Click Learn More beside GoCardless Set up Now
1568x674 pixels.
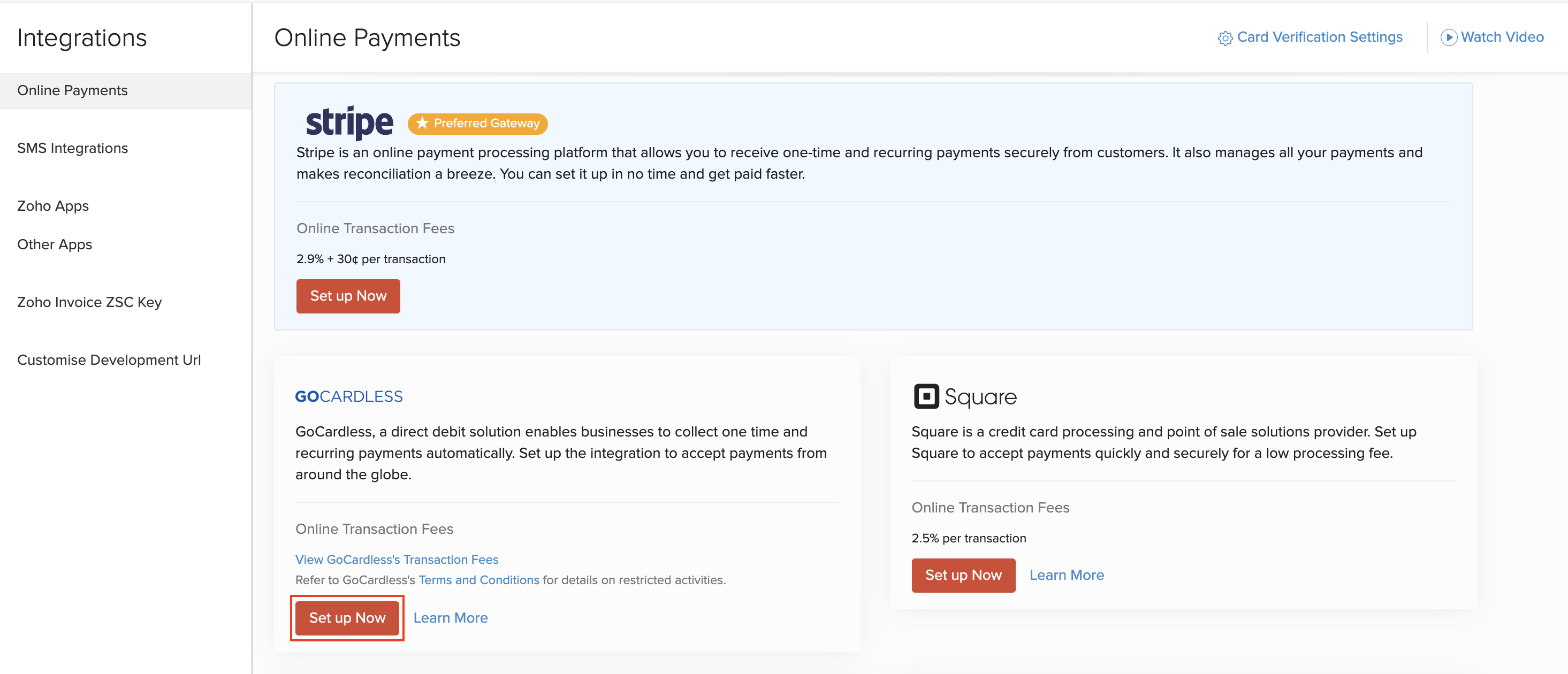pos(450,617)
